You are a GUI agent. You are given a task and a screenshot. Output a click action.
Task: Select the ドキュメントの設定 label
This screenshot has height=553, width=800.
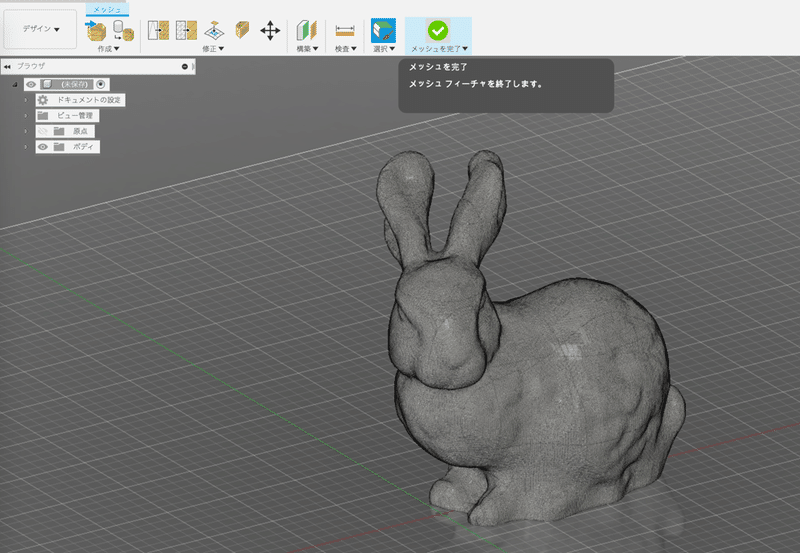[89, 100]
